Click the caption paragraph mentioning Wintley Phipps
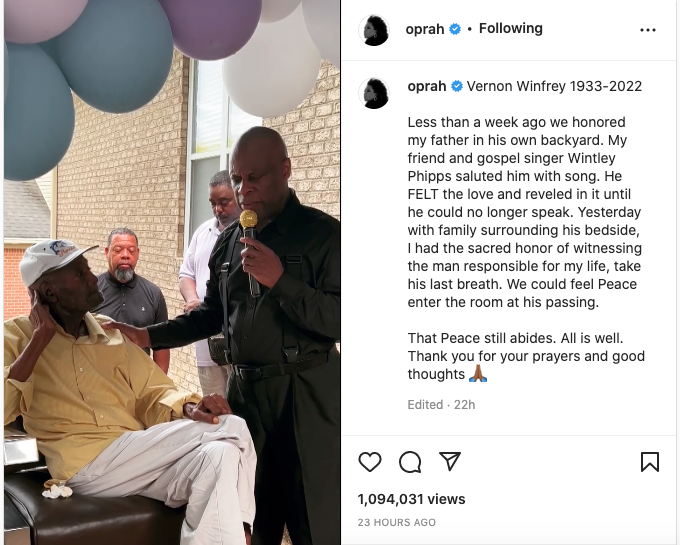 [x=525, y=212]
